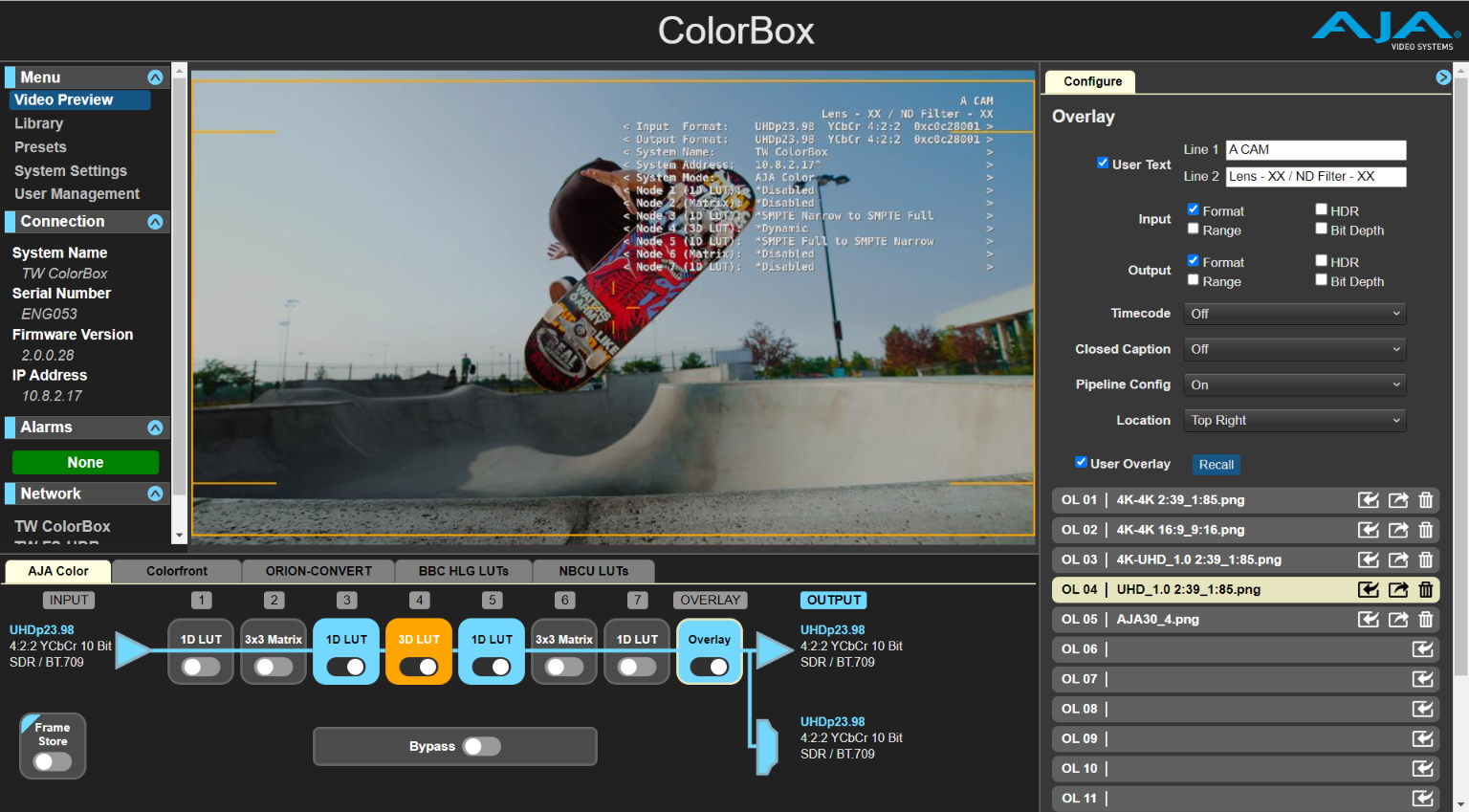Open the Pipeline Config dropdown

click(x=1294, y=384)
